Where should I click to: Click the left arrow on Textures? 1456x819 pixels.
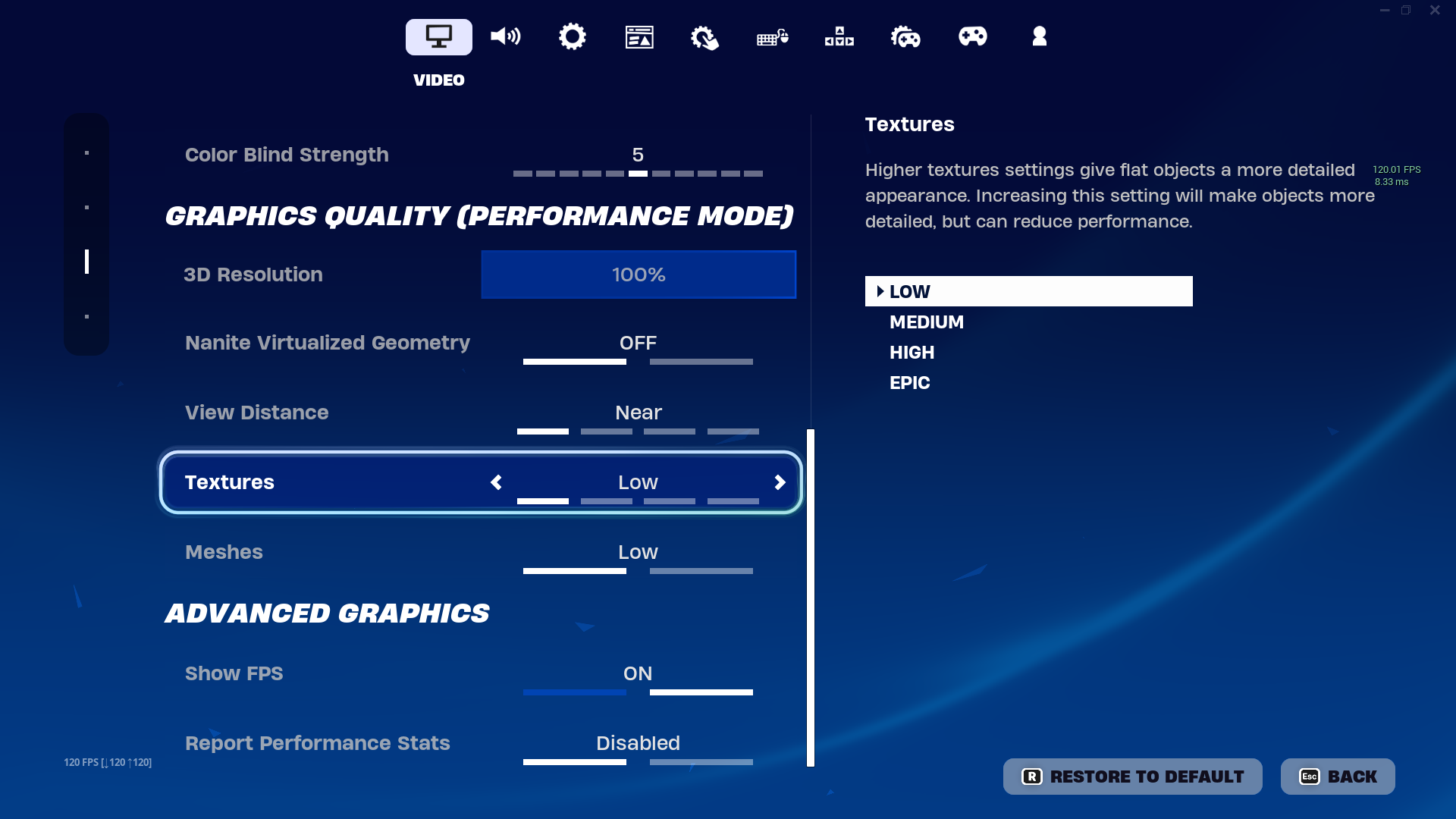coord(496,482)
